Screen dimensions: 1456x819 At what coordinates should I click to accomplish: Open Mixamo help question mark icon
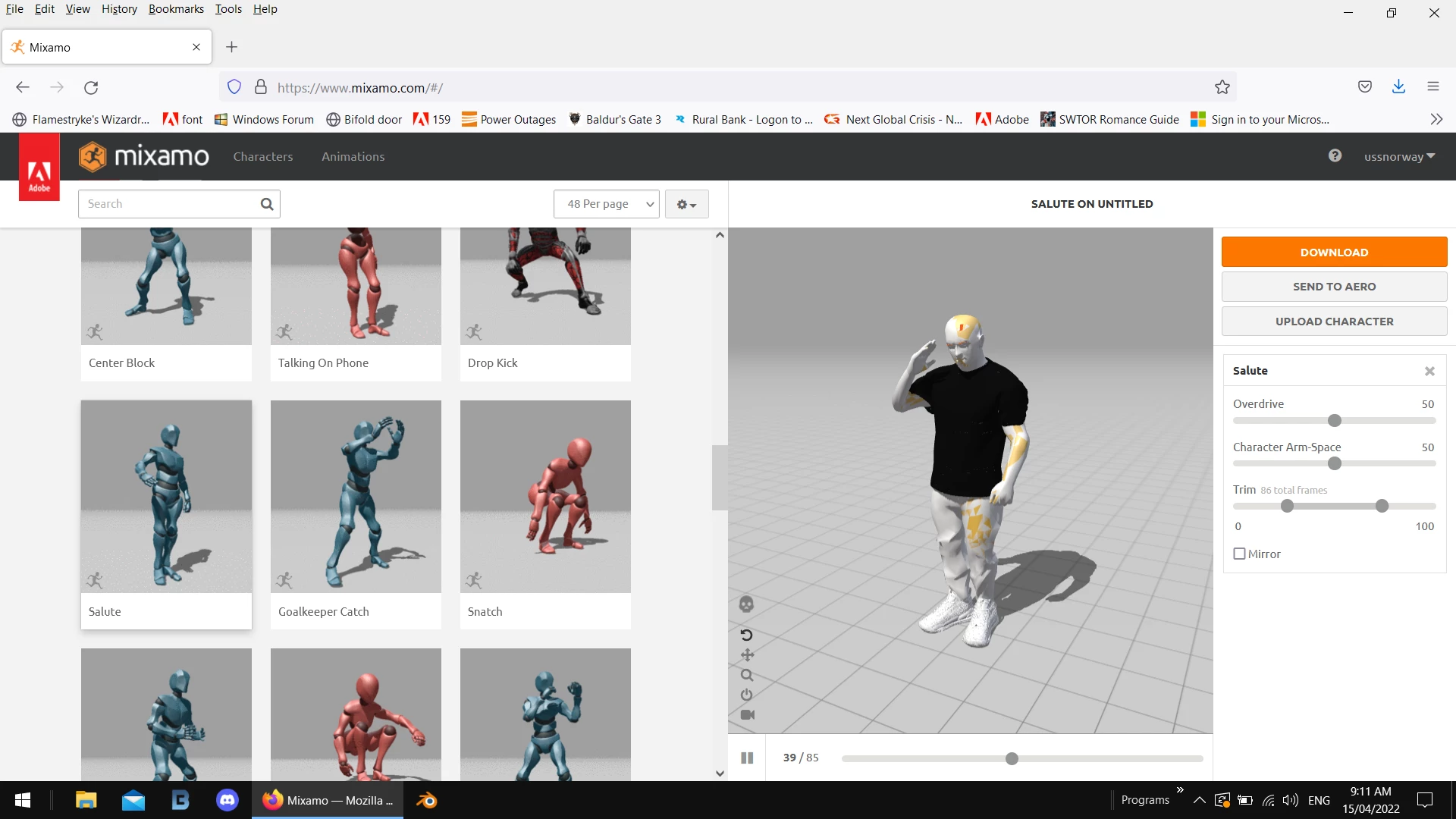click(x=1335, y=155)
